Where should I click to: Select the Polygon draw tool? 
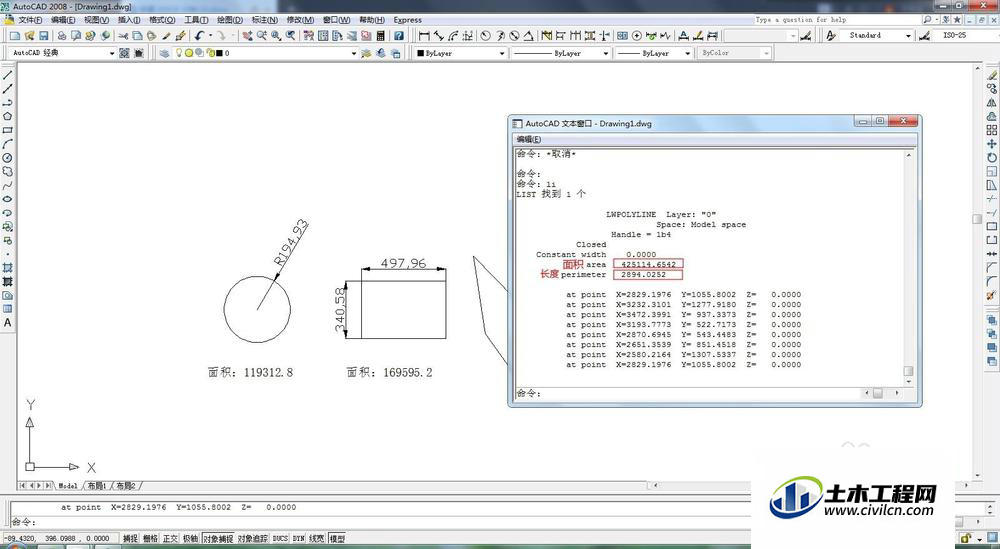[x=8, y=116]
